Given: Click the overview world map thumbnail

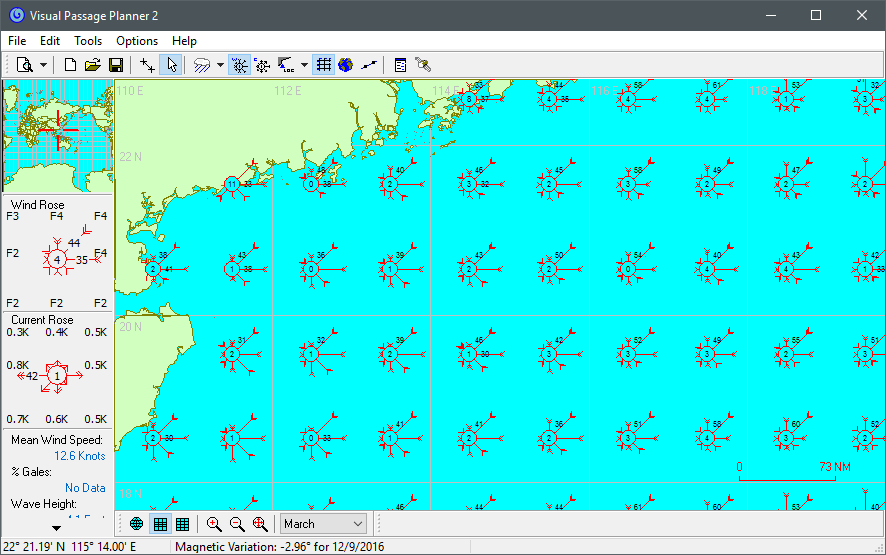Looking at the screenshot, I should 57,135.
